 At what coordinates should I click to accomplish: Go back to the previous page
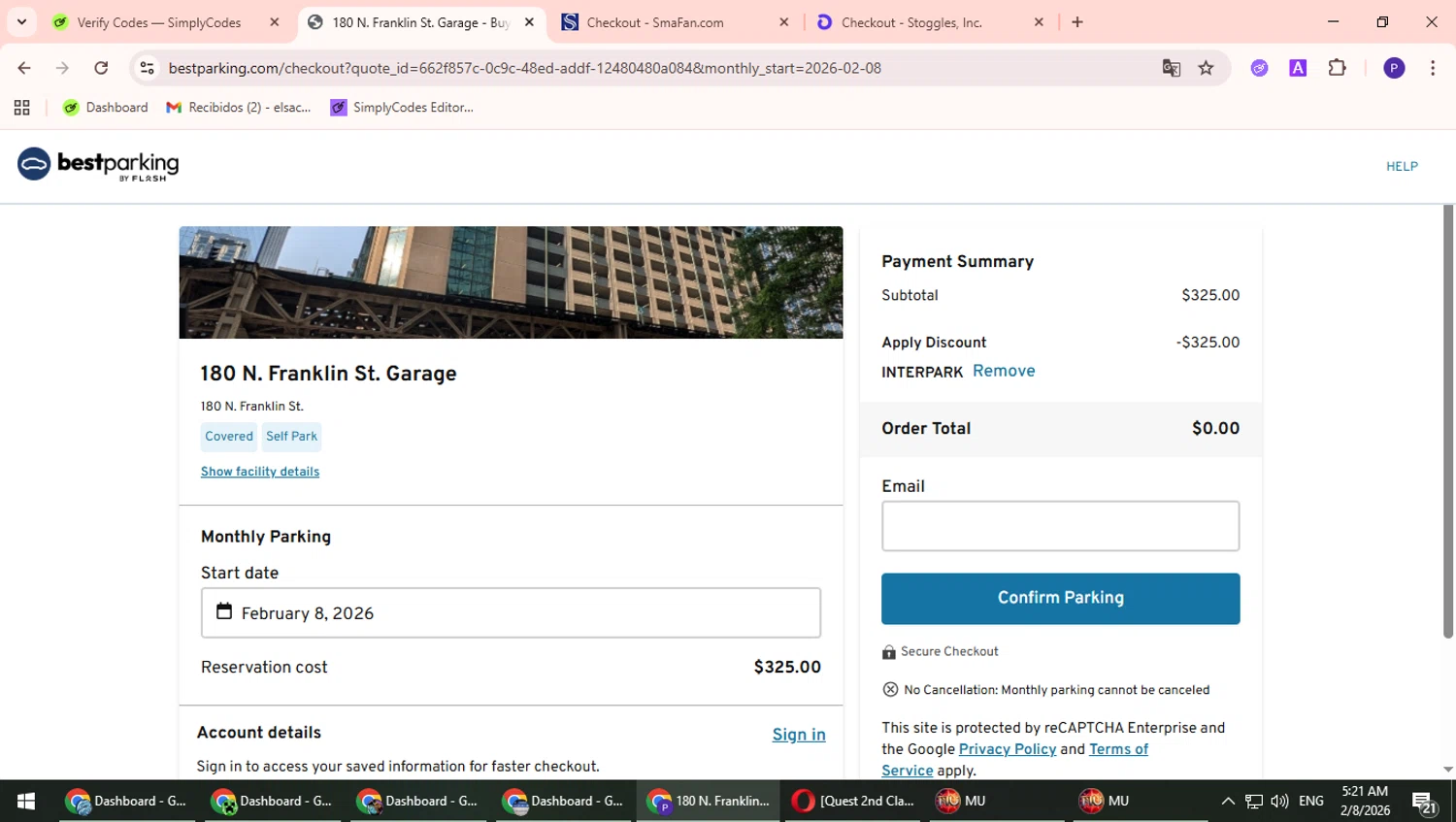click(x=24, y=68)
